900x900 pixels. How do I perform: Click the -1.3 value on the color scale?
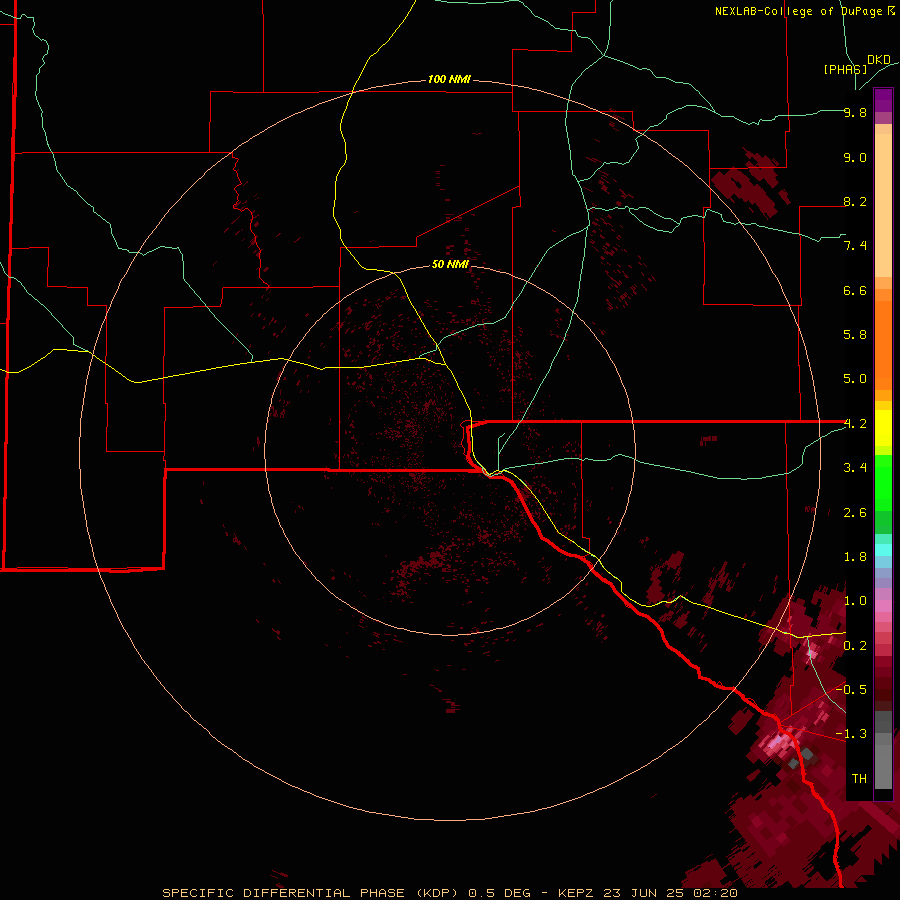tap(851, 734)
